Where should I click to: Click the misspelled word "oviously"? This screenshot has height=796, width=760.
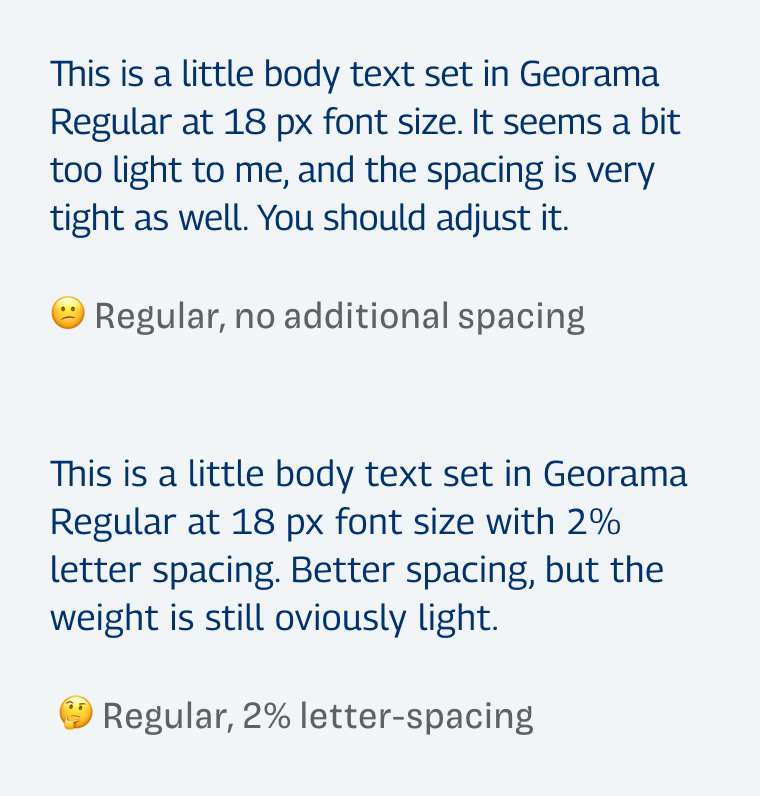click(x=341, y=619)
